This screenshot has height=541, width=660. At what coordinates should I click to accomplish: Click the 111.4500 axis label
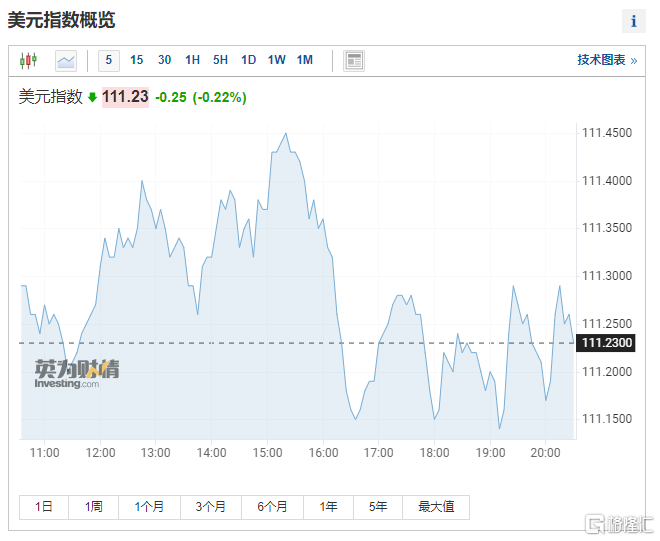[x=607, y=133]
